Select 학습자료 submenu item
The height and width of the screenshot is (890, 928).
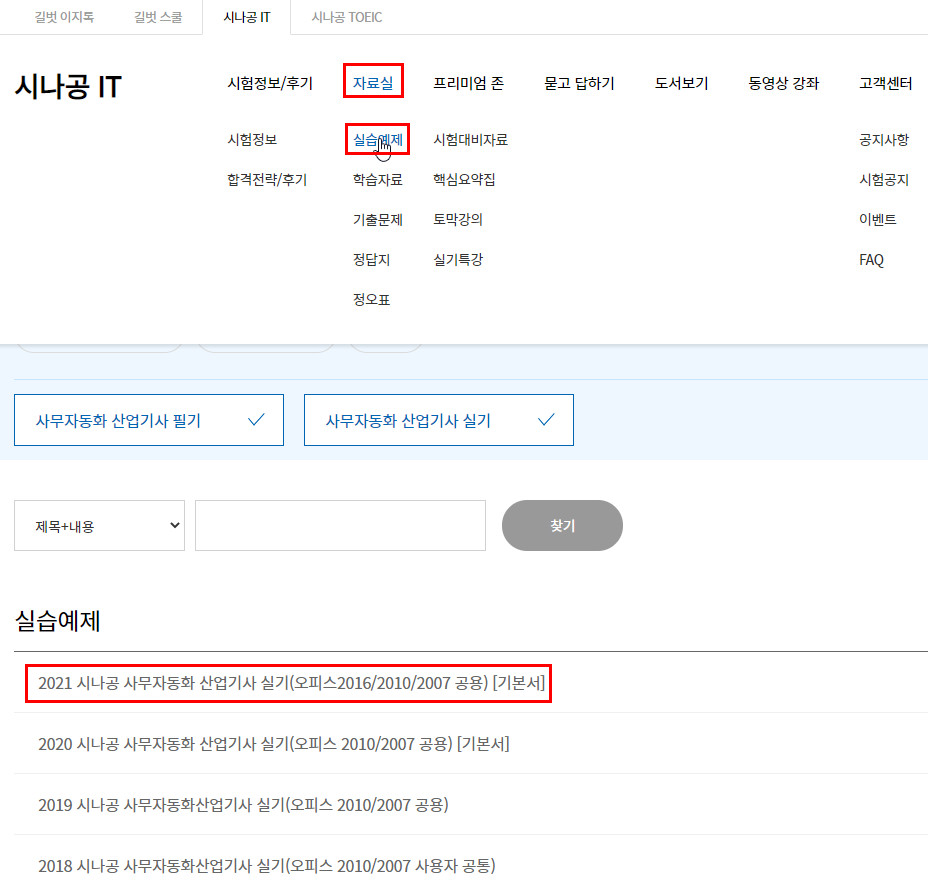[378, 179]
